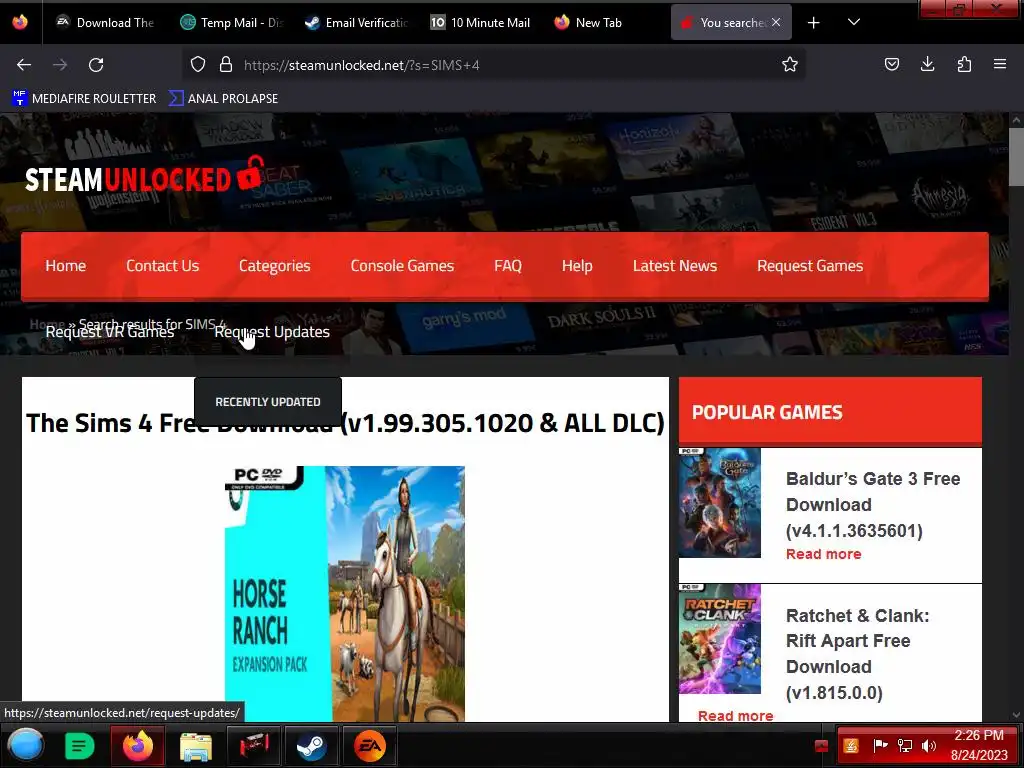
Task: Open the red app icon beside Steam on taskbar
Action: pyautogui.click(x=253, y=746)
